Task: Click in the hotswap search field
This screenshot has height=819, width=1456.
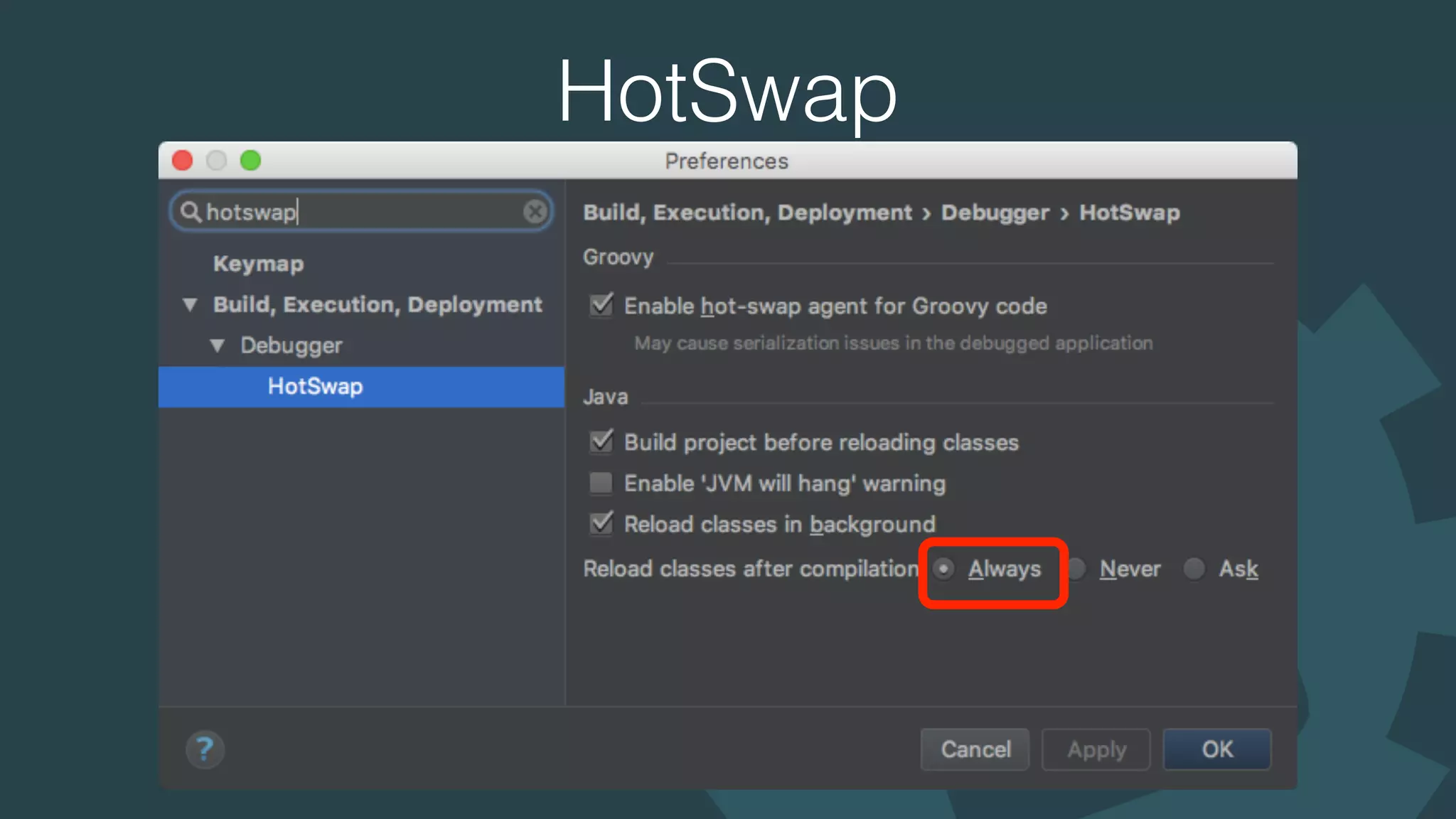Action: (x=361, y=211)
